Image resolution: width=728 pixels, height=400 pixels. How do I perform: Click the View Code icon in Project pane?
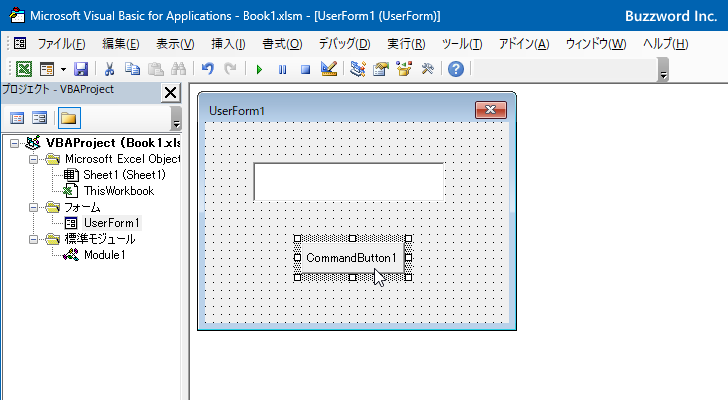[x=17, y=118]
